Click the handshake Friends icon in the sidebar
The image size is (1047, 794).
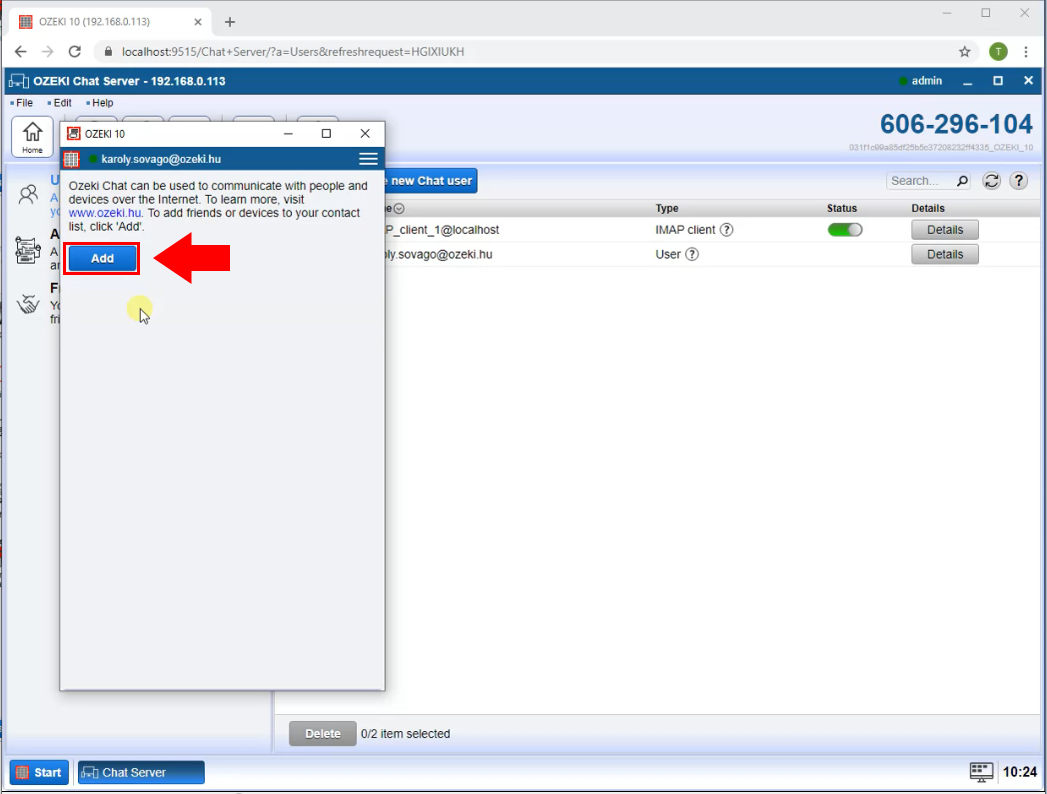(29, 304)
